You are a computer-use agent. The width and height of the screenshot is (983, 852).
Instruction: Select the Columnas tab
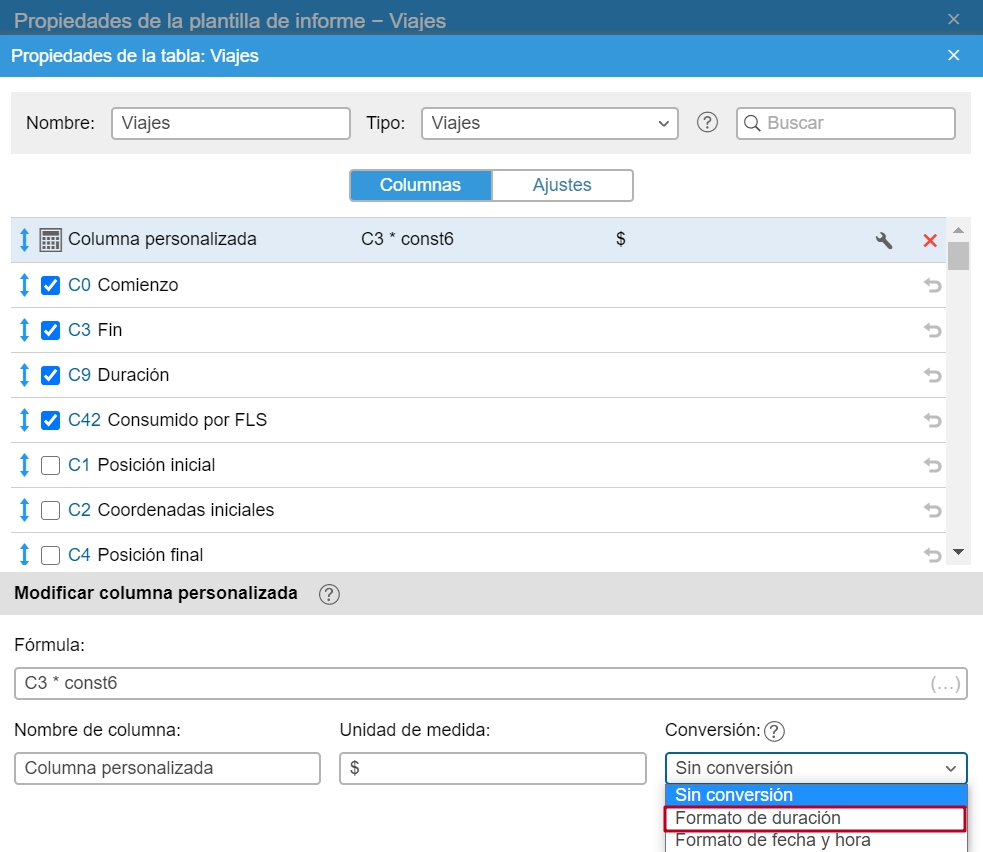point(420,185)
